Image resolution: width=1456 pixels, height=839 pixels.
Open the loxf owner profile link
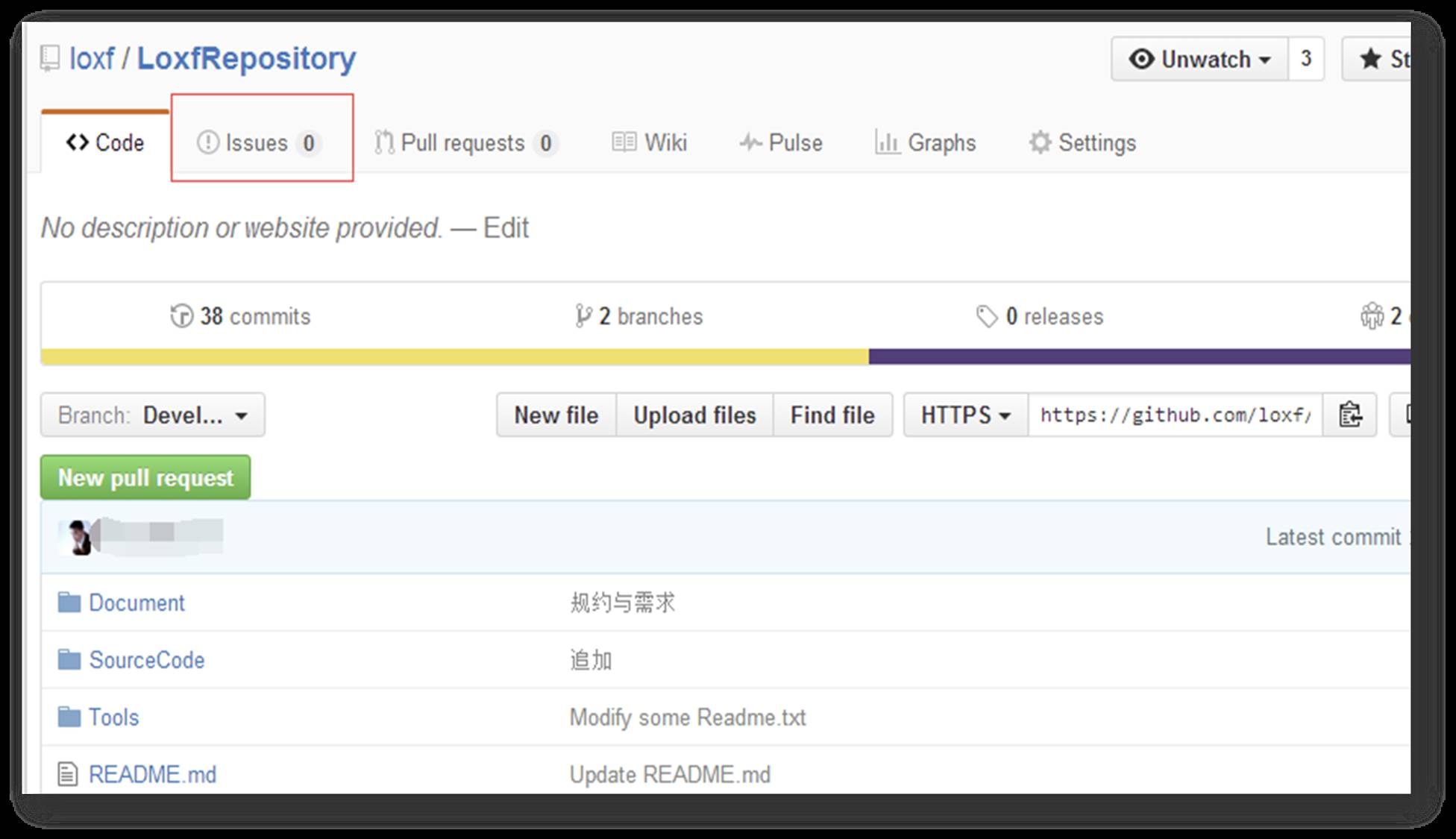click(x=92, y=58)
